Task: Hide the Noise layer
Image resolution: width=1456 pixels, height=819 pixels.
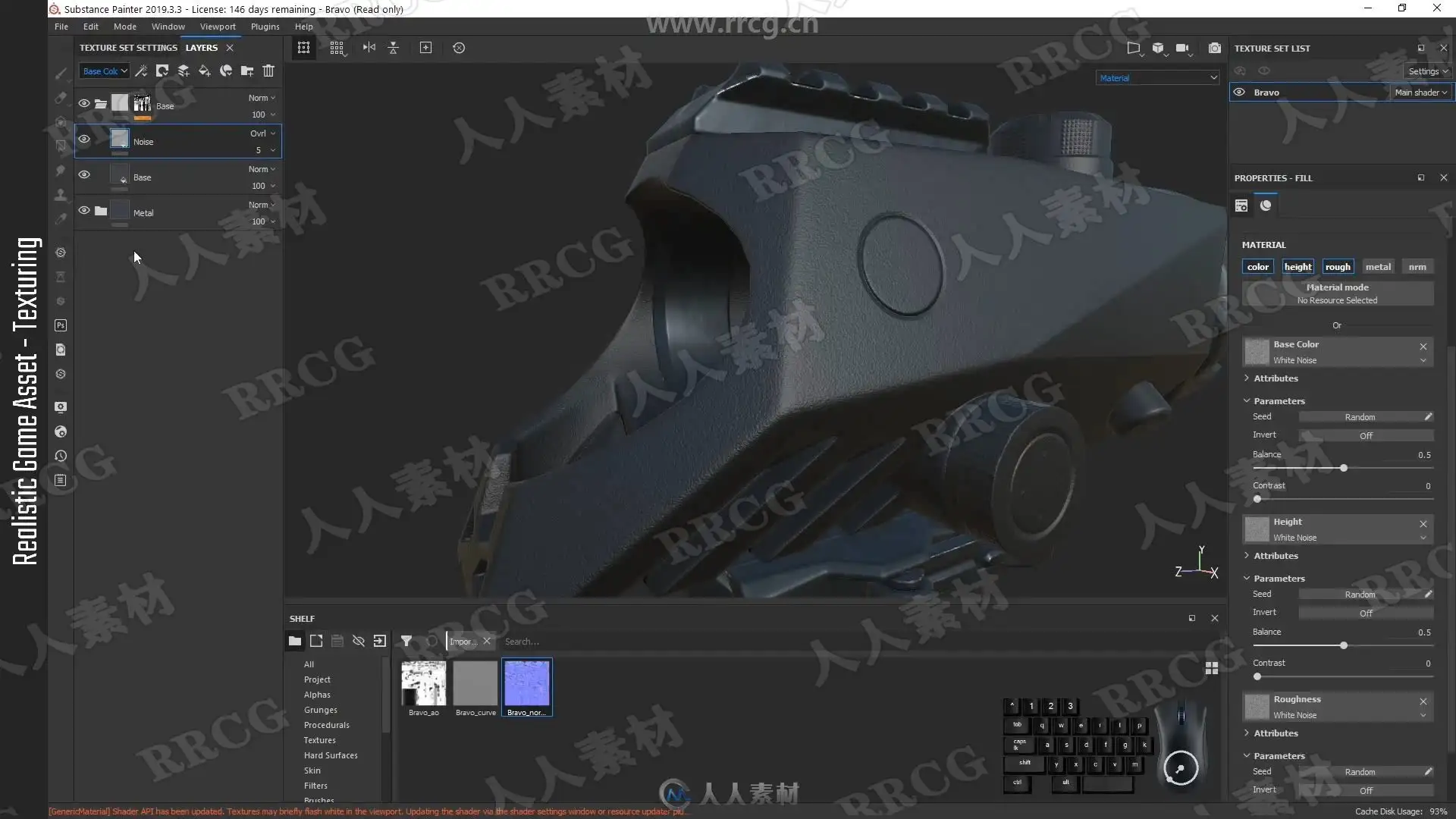Action: [x=84, y=140]
